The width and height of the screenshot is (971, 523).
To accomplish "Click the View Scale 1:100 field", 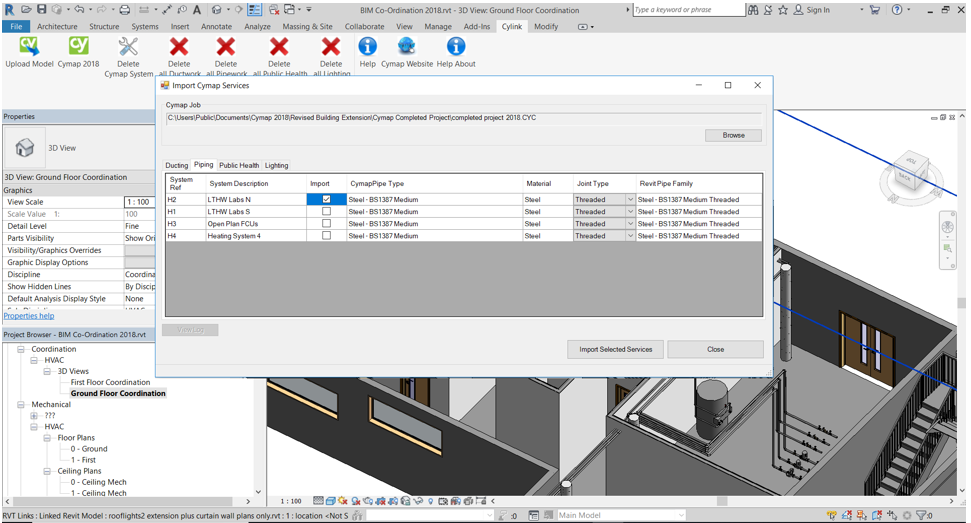I will pyautogui.click(x=139, y=202).
